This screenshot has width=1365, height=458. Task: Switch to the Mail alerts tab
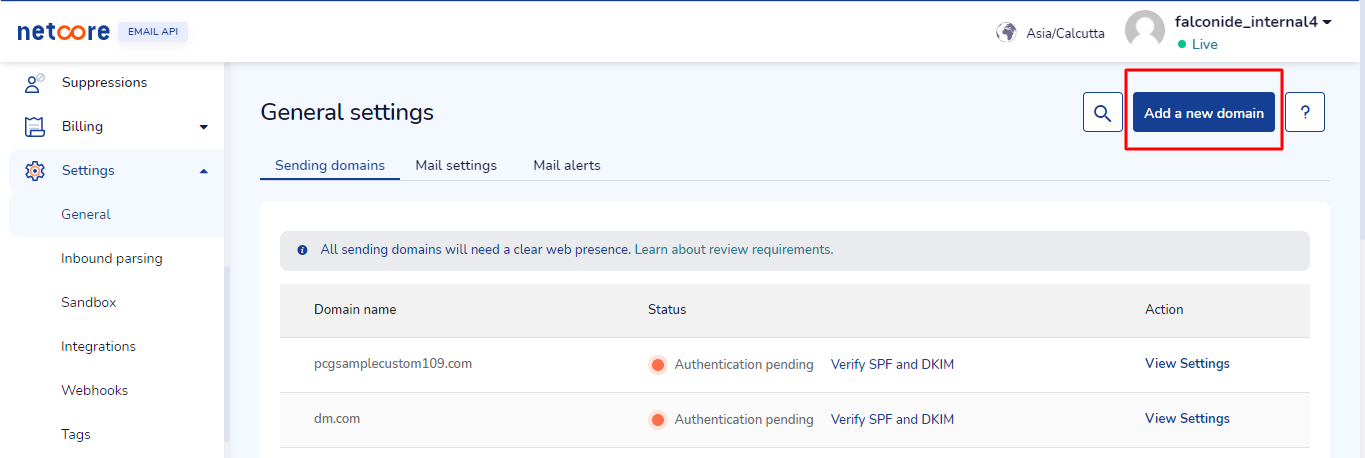(x=567, y=165)
